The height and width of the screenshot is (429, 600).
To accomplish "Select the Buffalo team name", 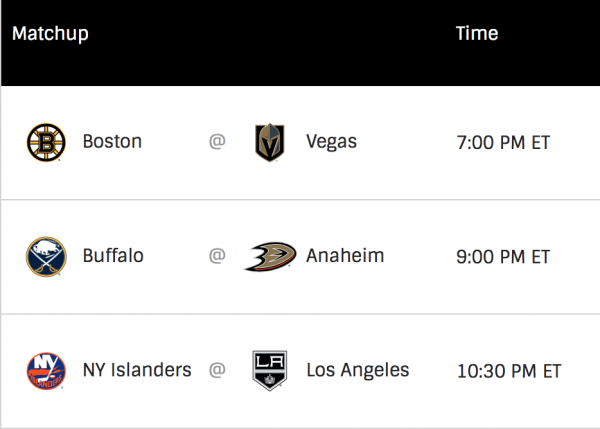I will (x=113, y=257).
